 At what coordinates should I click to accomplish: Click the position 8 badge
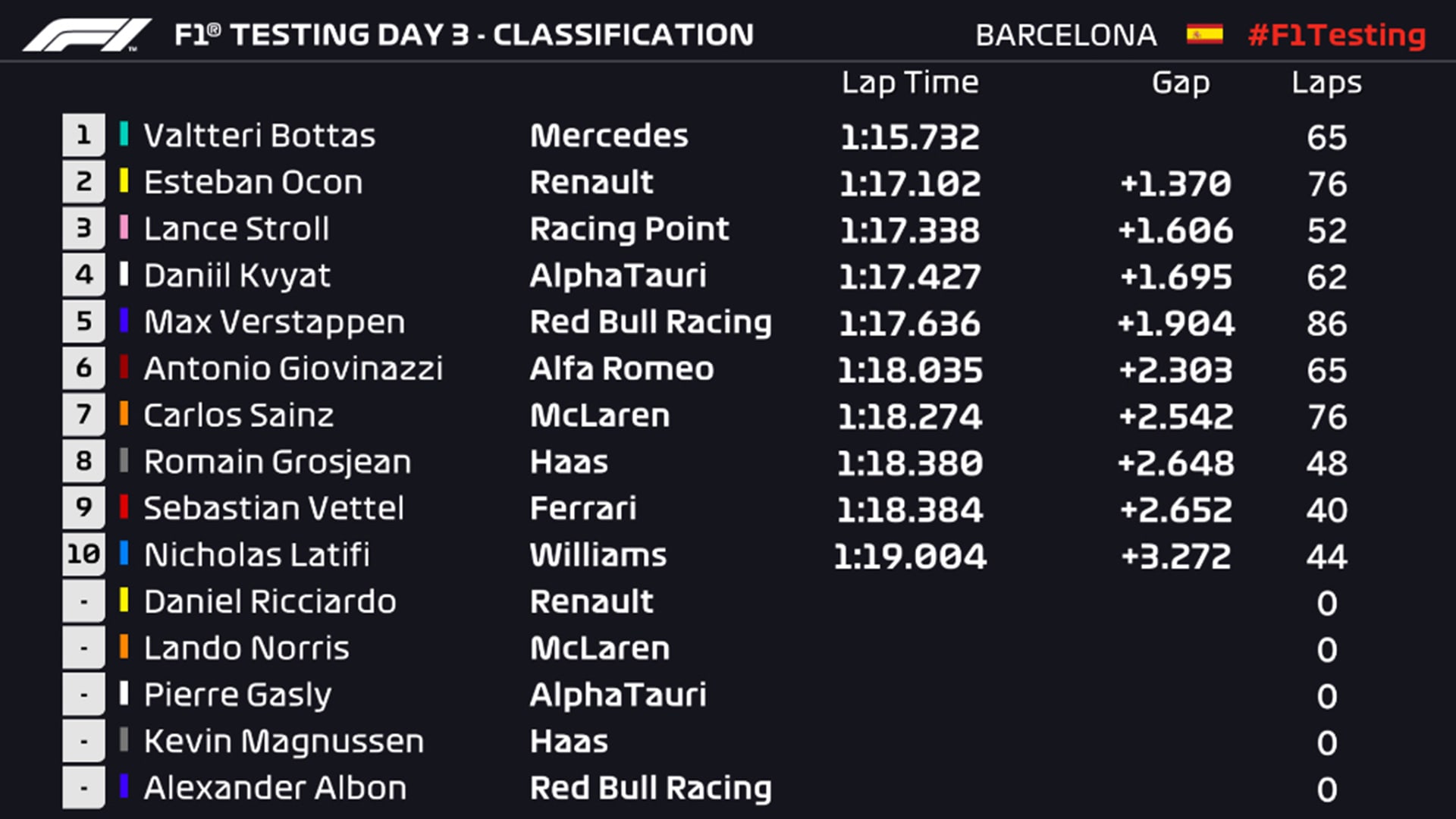83,461
